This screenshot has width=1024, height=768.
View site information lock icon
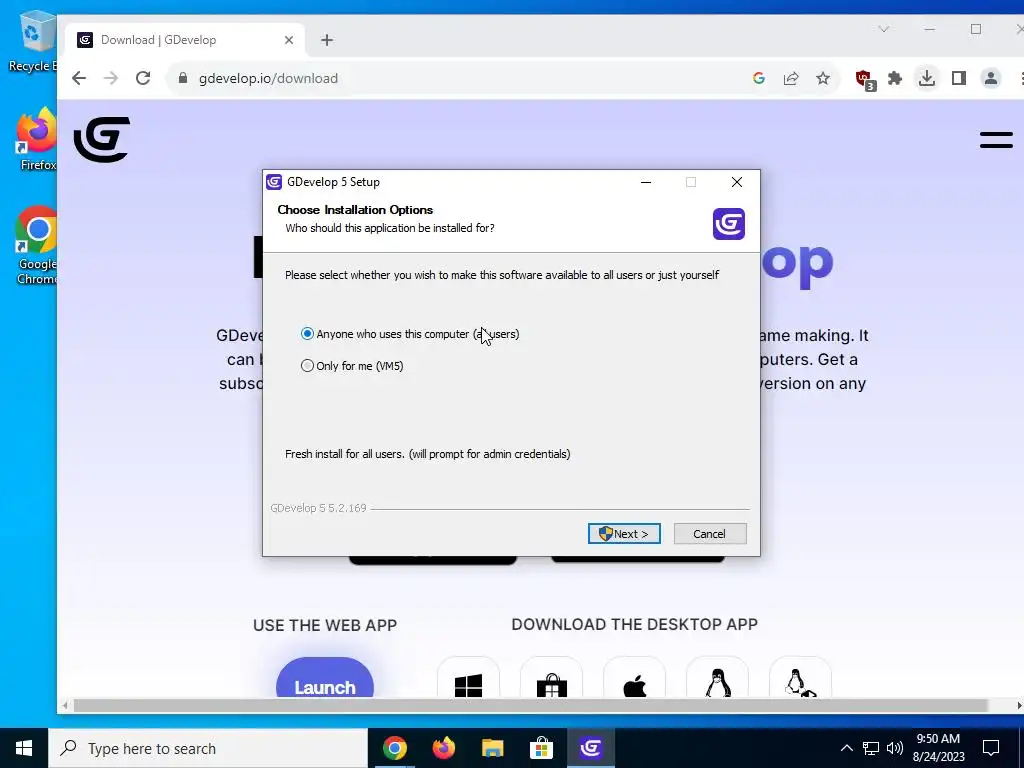(184, 78)
